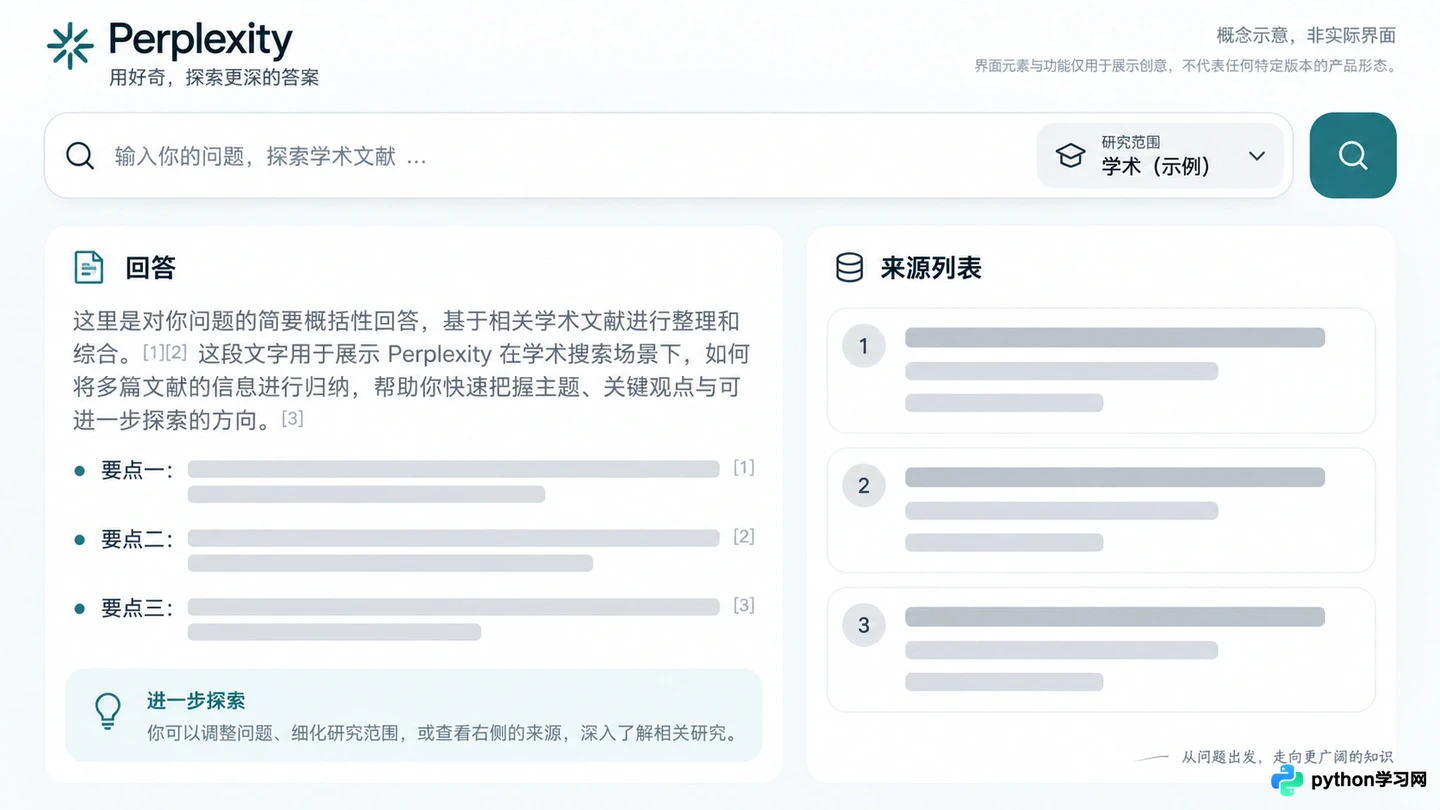Open source card number 2
The image size is (1440, 810).
pyautogui.click(x=1101, y=510)
